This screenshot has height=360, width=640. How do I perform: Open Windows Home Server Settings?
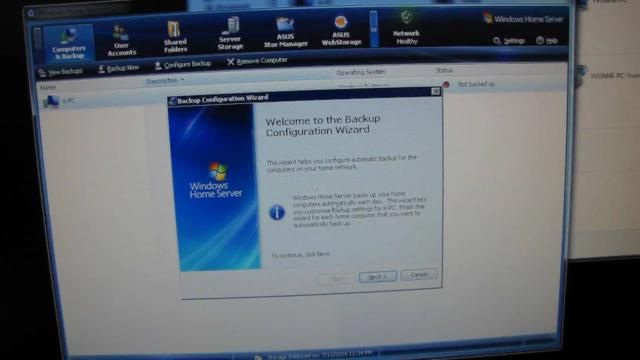click(509, 41)
